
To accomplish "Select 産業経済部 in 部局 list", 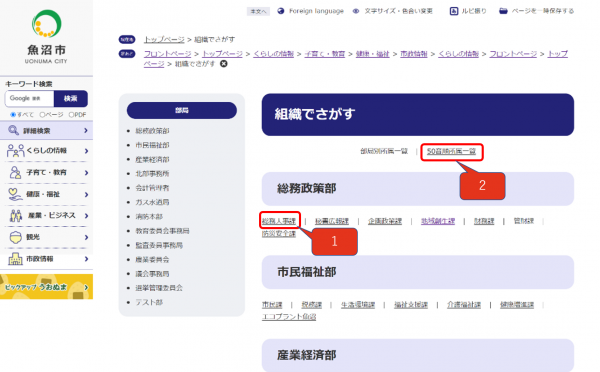I will 152,160.
